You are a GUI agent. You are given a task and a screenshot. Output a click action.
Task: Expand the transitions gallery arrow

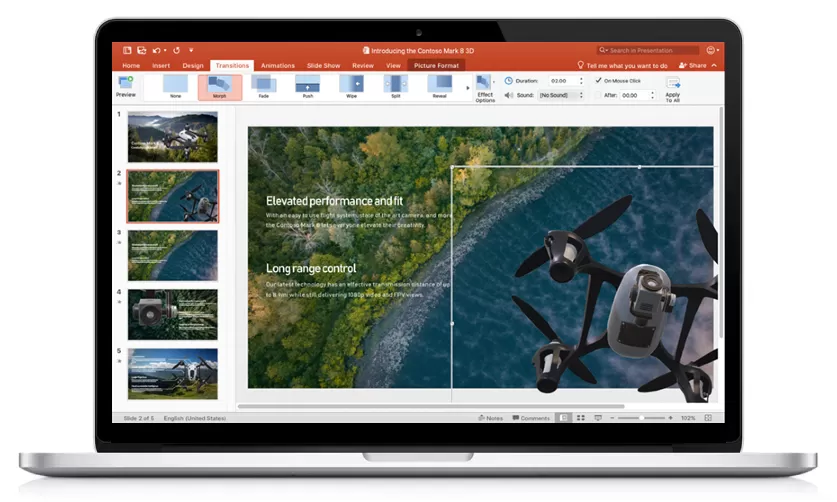click(x=467, y=87)
